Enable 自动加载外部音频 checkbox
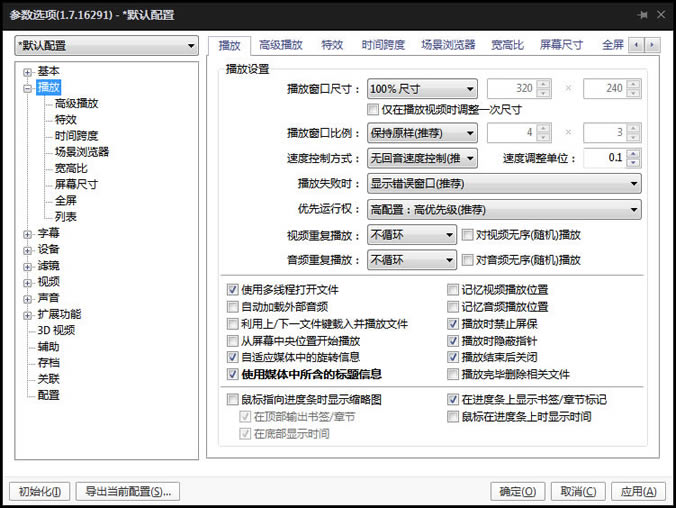The width and height of the screenshot is (676, 508). pyautogui.click(x=233, y=307)
